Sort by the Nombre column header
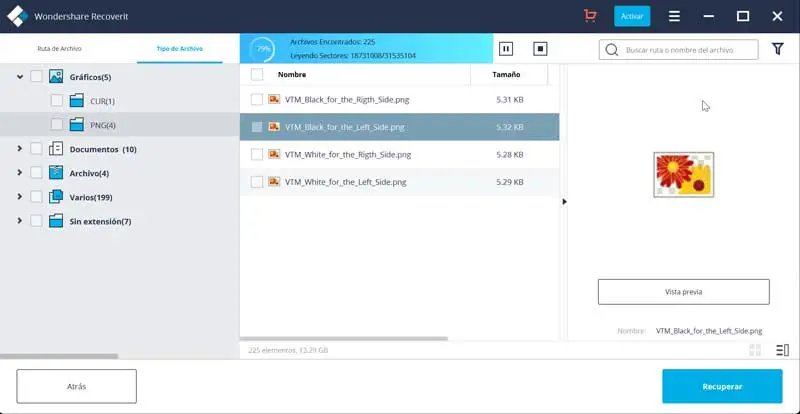This screenshot has width=800, height=414. pyautogui.click(x=292, y=75)
